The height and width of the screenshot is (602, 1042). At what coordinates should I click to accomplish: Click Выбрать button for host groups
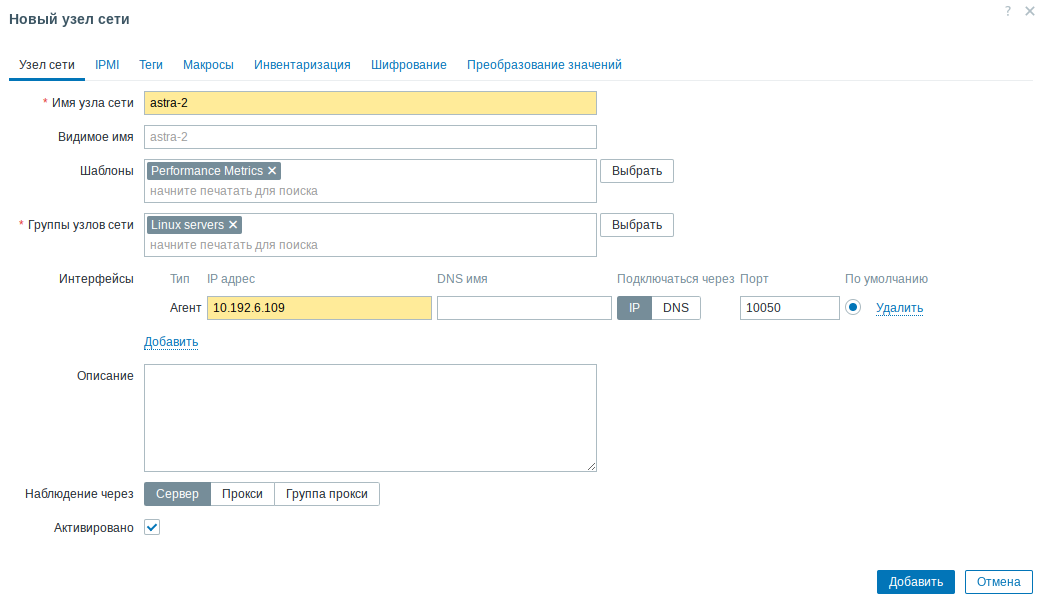click(637, 225)
